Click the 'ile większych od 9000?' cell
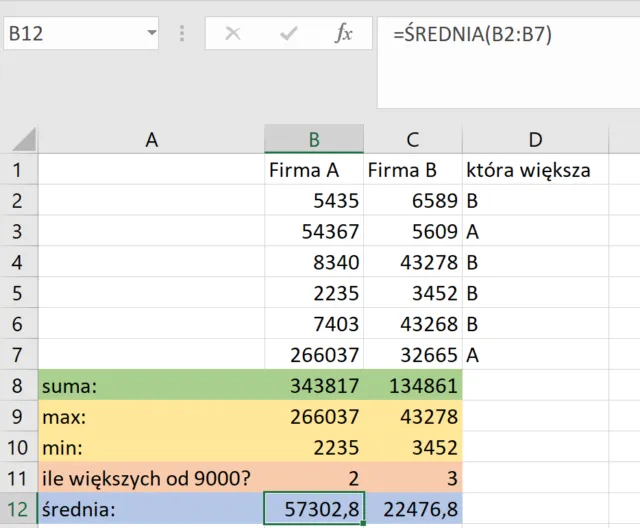This screenshot has width=640, height=528. coord(151,478)
